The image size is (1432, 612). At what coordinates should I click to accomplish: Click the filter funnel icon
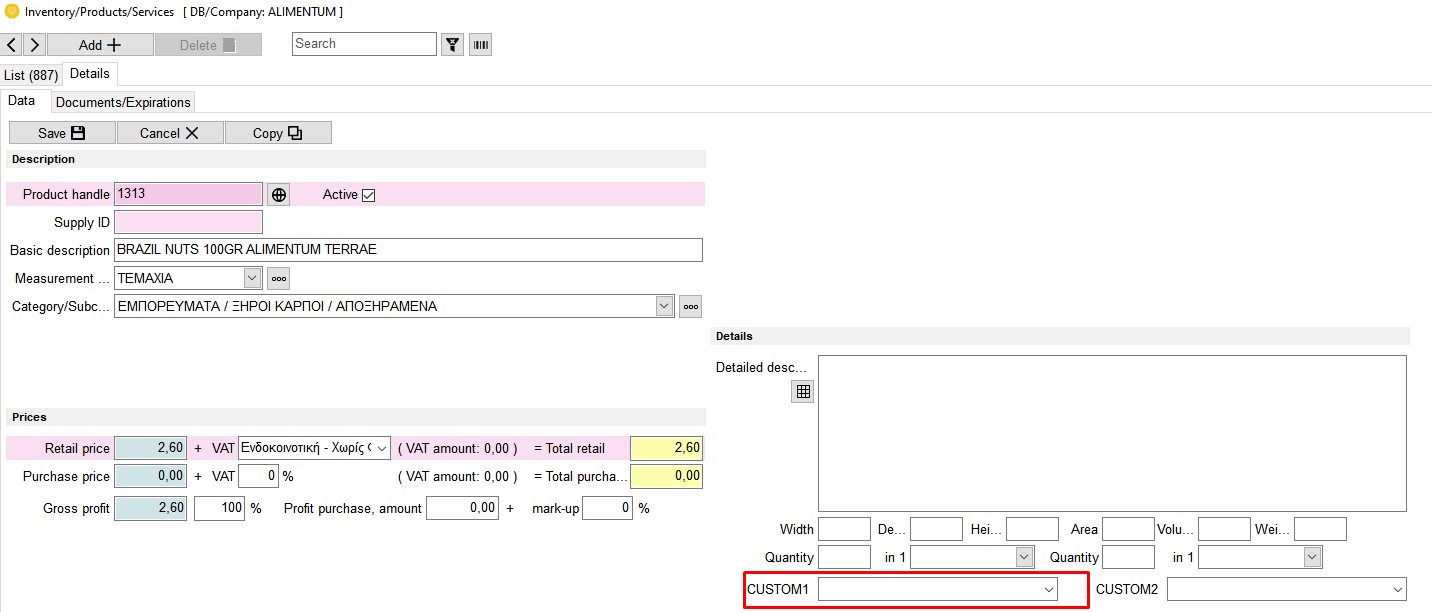tap(453, 45)
